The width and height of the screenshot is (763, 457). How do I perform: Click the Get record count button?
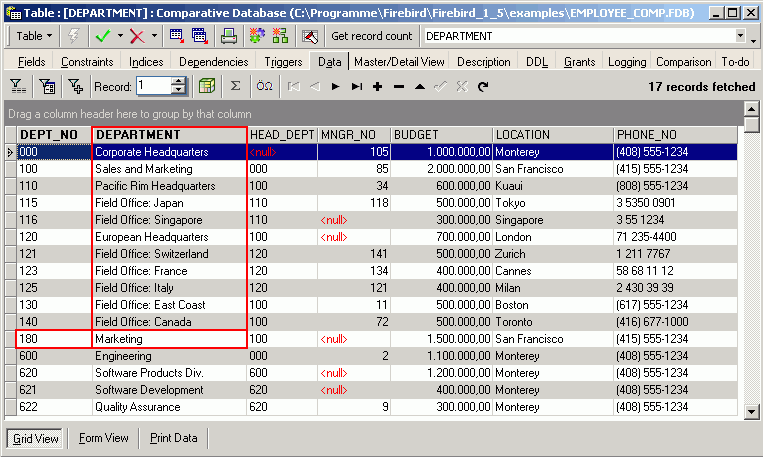[x=371, y=36]
